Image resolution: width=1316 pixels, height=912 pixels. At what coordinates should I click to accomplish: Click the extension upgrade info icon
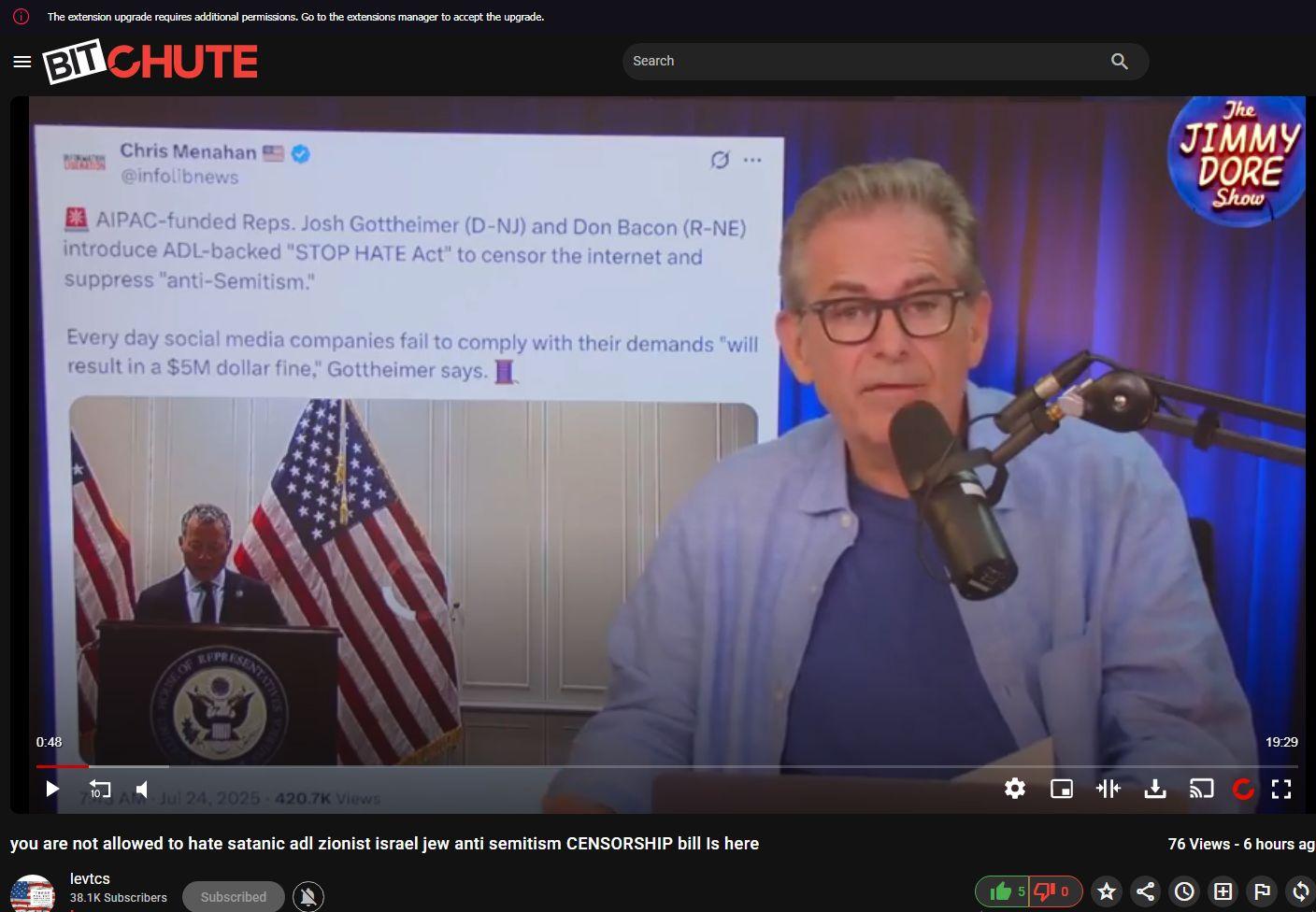(21, 17)
